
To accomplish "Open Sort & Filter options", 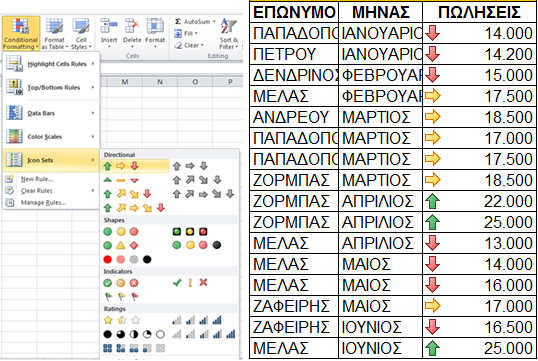I will point(229,33).
